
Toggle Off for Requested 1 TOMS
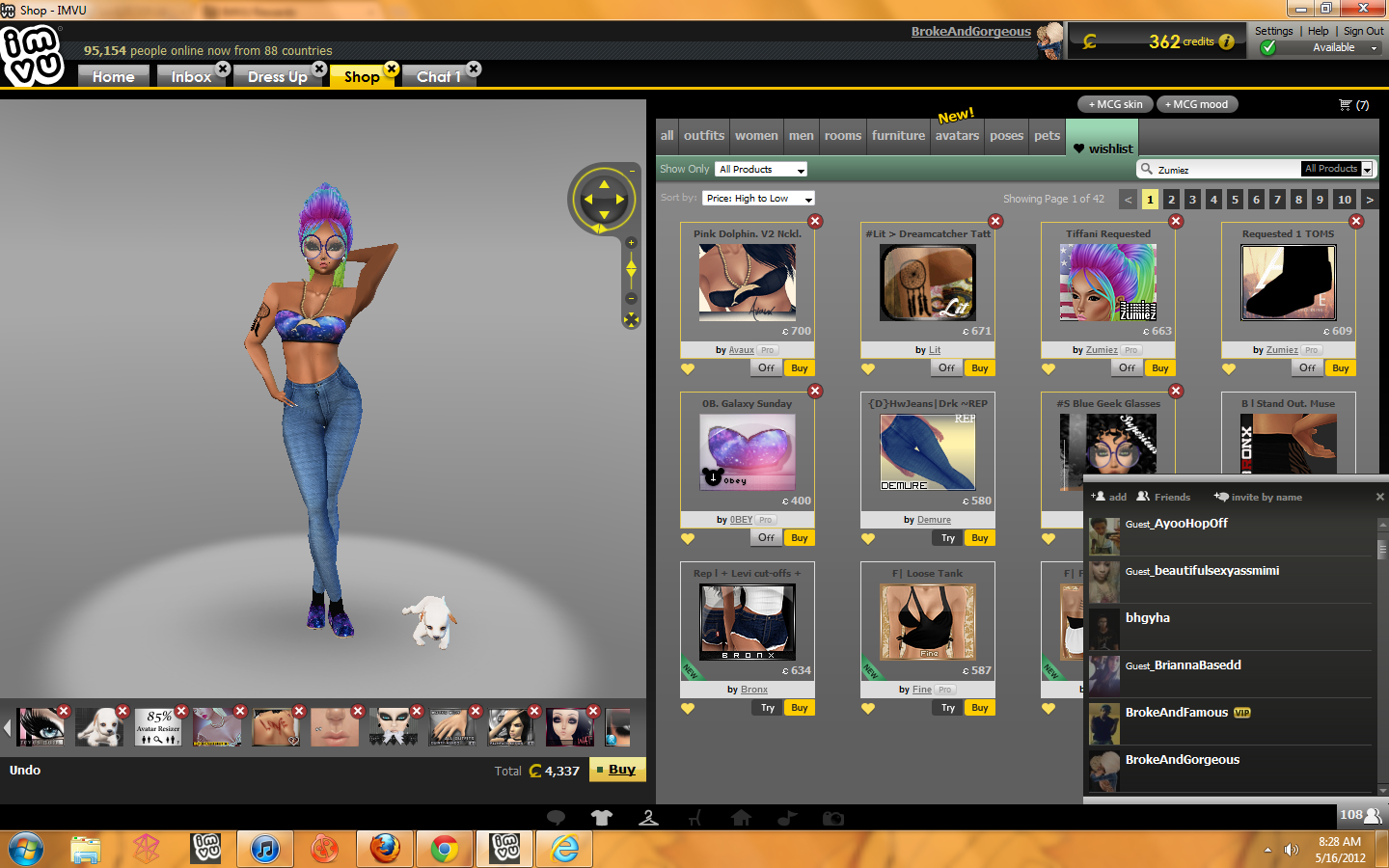pos(1307,367)
